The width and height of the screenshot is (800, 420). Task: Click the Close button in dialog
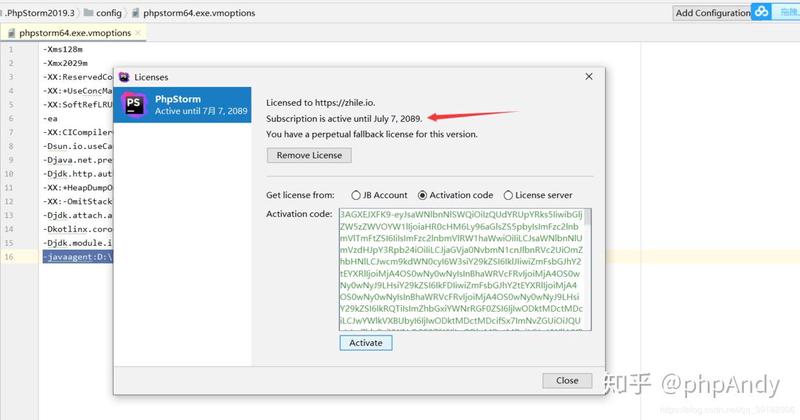click(x=567, y=380)
